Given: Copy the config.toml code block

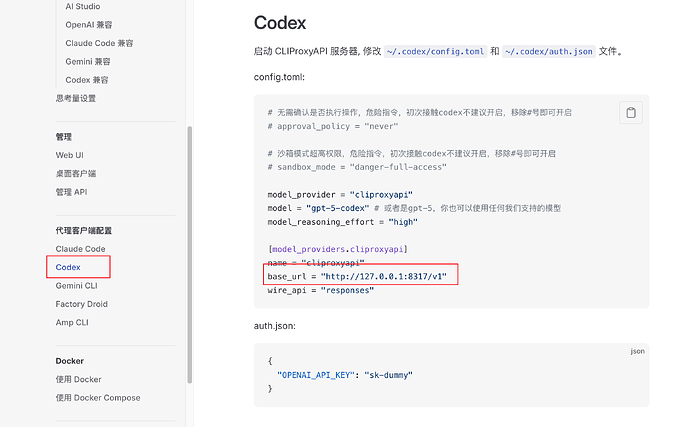Looking at the screenshot, I should [631, 113].
